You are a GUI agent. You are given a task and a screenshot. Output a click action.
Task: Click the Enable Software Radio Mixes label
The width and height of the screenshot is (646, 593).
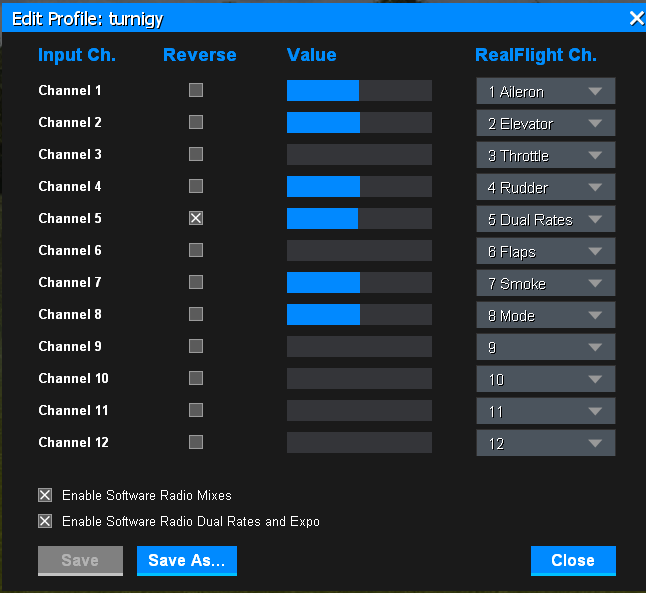(x=147, y=495)
